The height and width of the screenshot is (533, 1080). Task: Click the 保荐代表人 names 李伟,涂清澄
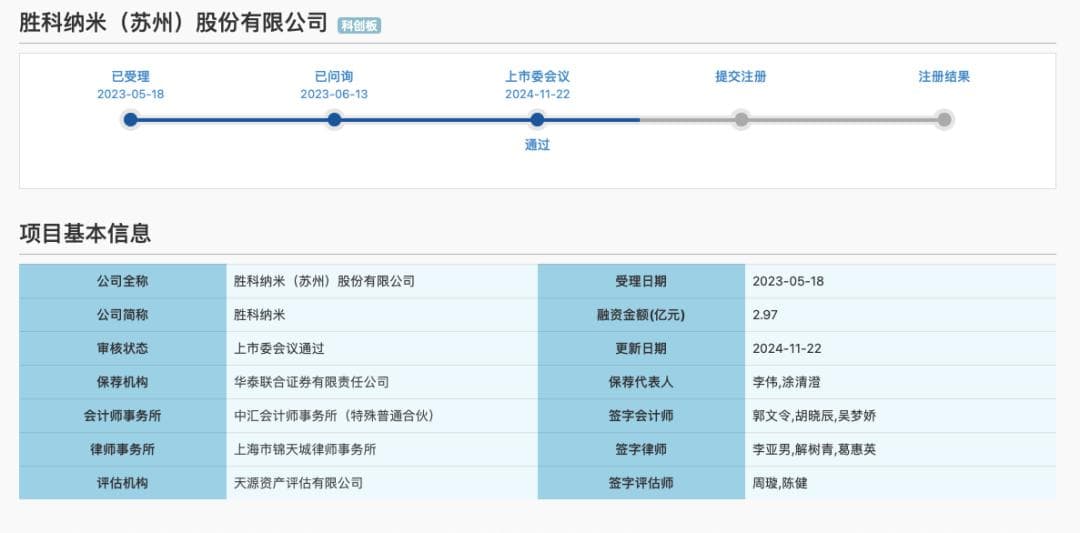tap(786, 382)
